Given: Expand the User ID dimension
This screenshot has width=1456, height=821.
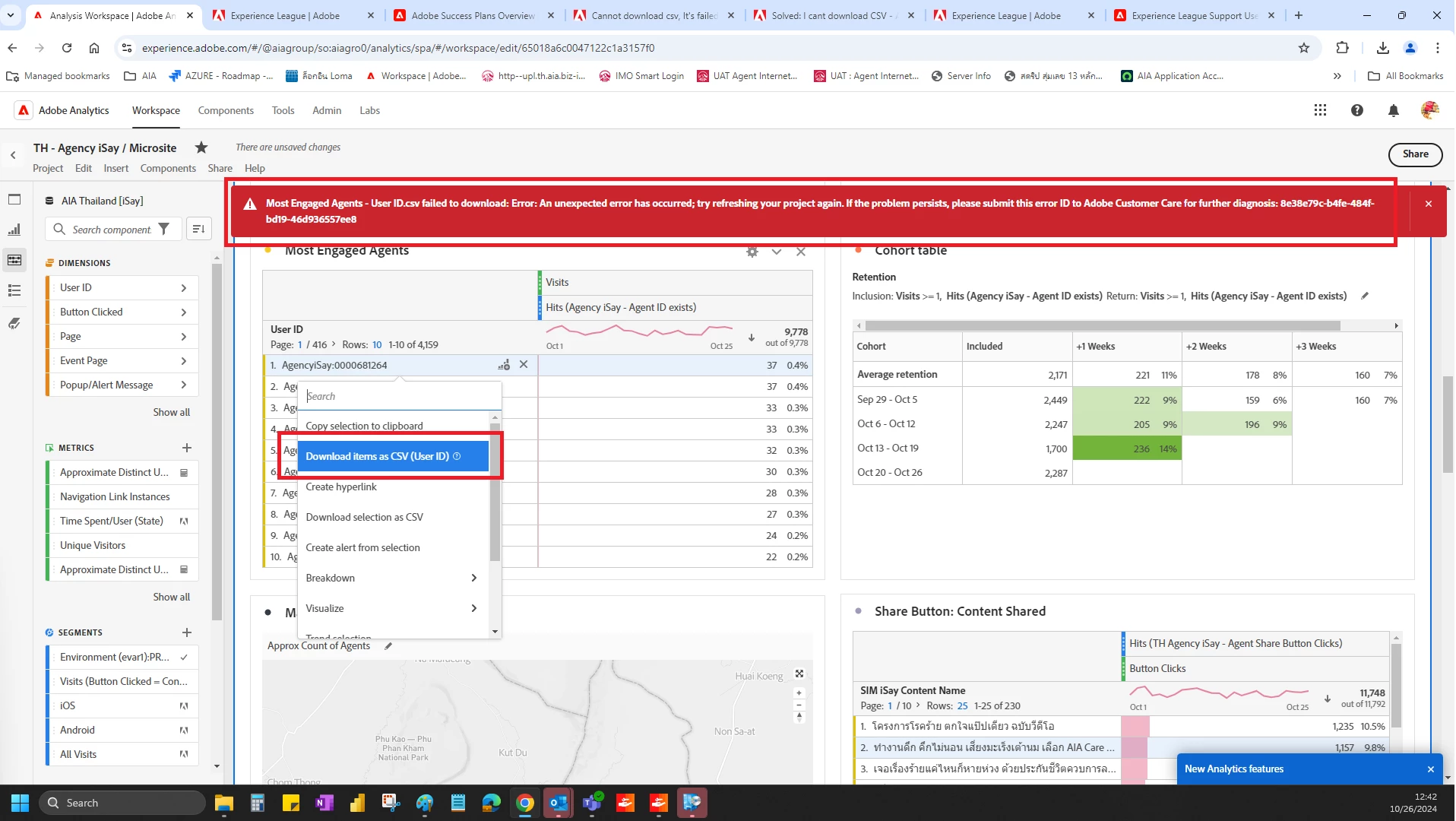Looking at the screenshot, I should (184, 288).
